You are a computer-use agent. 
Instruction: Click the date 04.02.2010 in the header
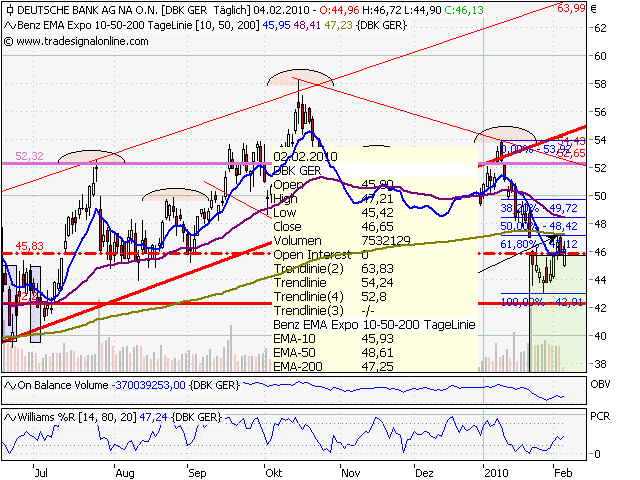[281, 10]
